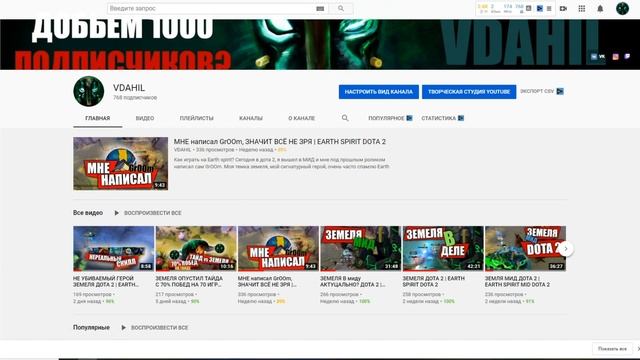Click the hamburger list icon in extension bar
This screenshot has width=640, height=360.
point(549,8)
